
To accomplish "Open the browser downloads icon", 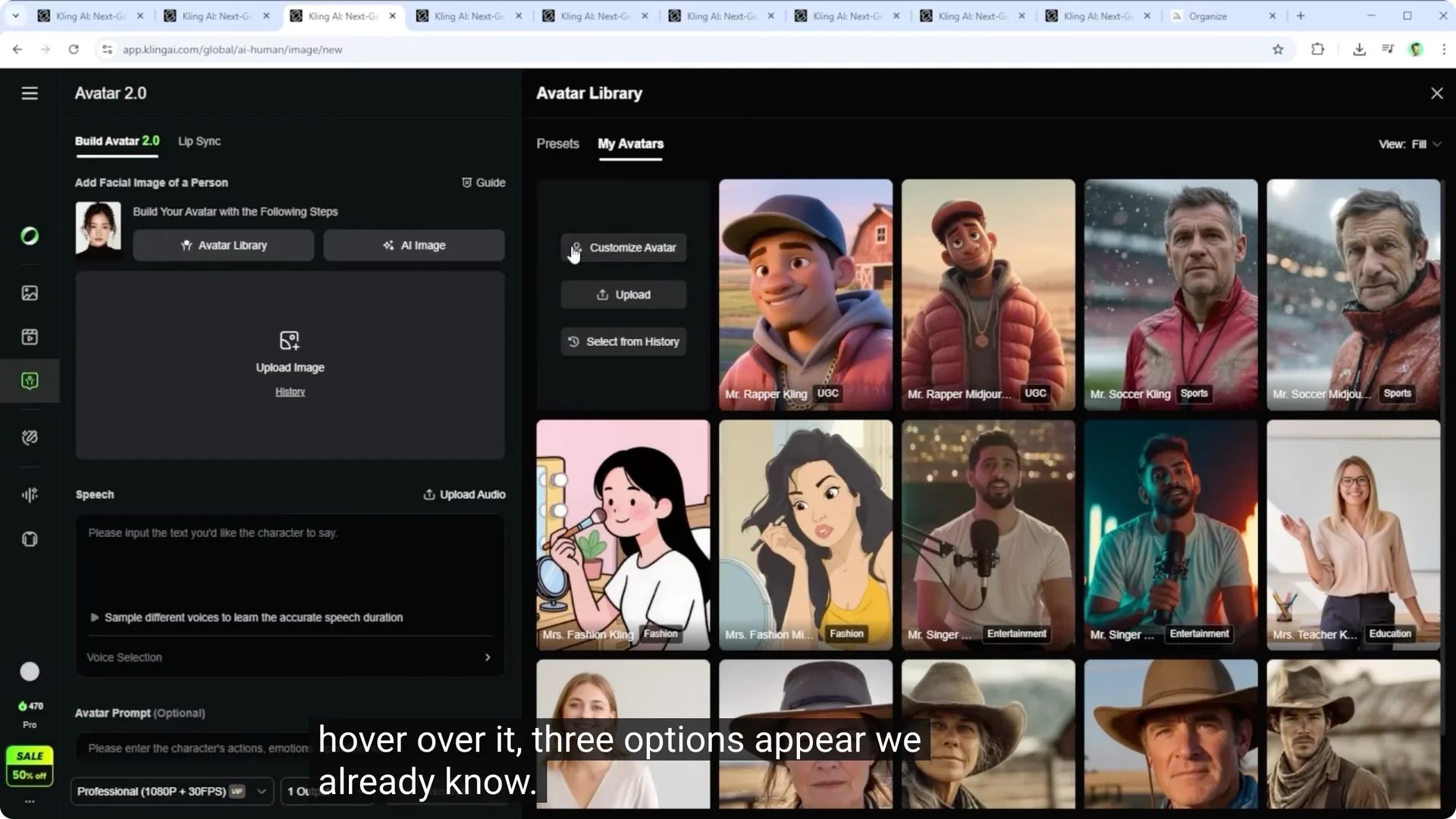I will [1359, 49].
